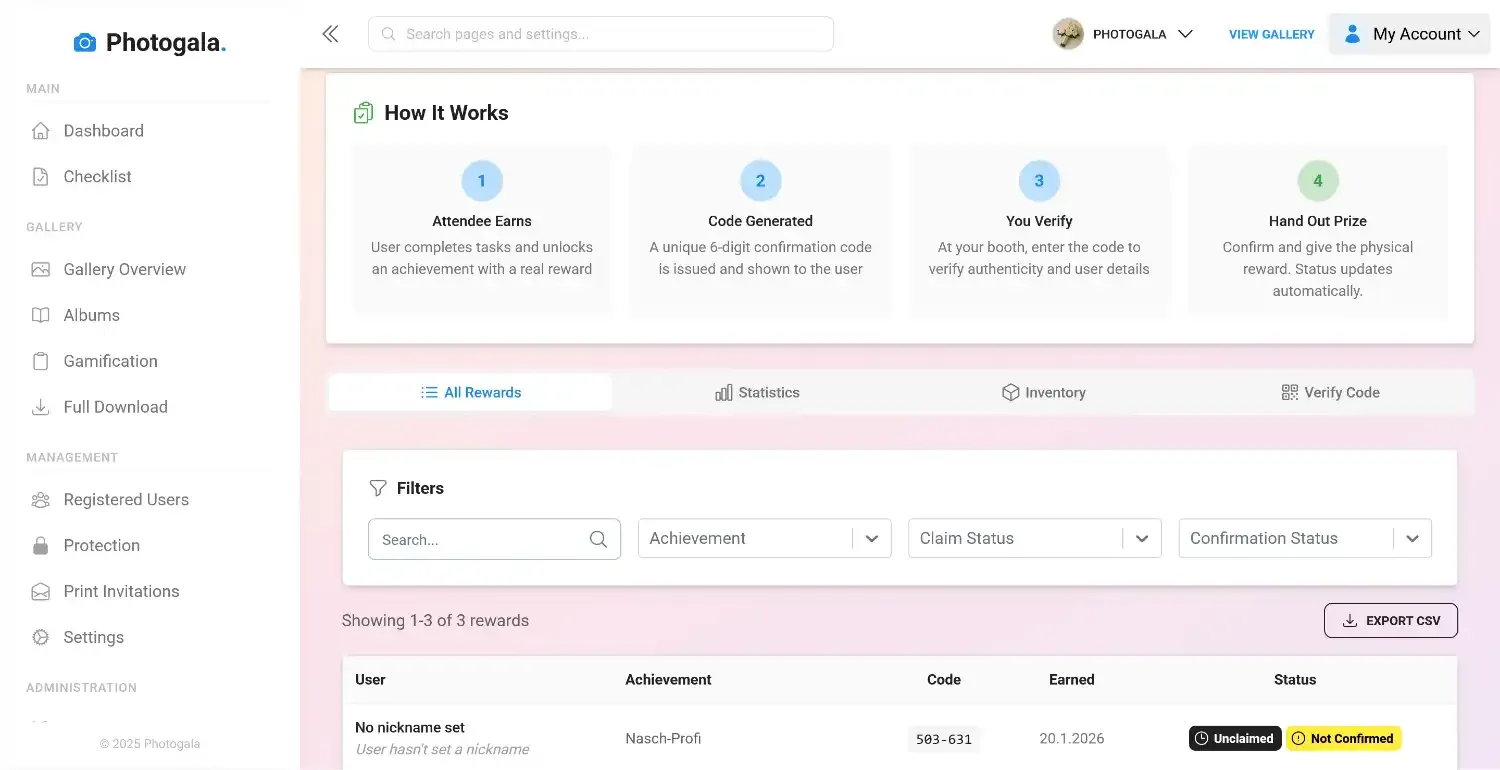Open the Verify Code tab
Image resolution: width=1500 pixels, height=770 pixels.
(x=1330, y=392)
